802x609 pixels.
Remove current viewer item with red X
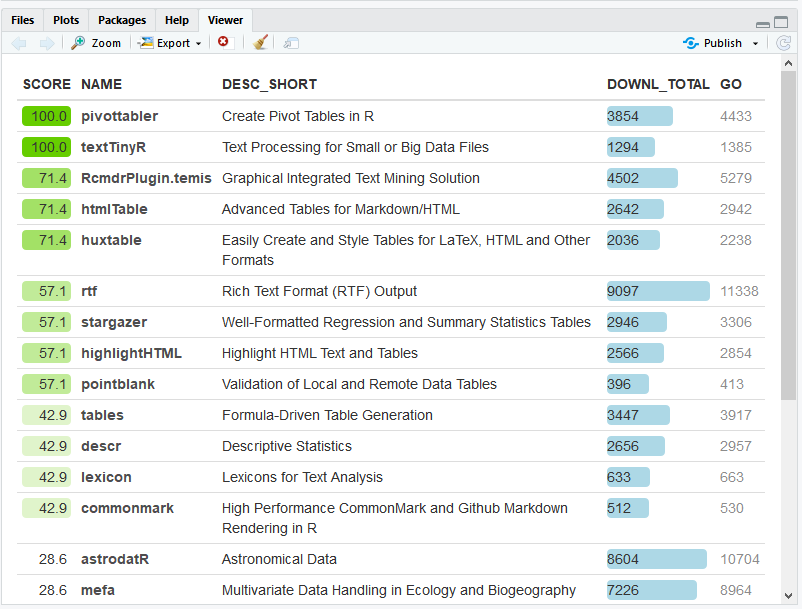click(x=223, y=41)
